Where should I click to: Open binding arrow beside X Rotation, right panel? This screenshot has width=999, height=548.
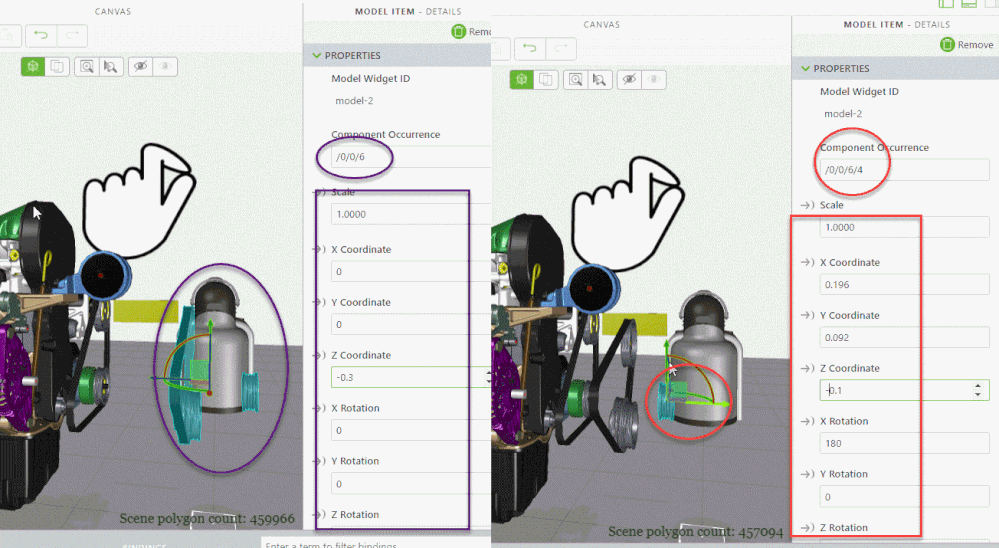coord(808,421)
